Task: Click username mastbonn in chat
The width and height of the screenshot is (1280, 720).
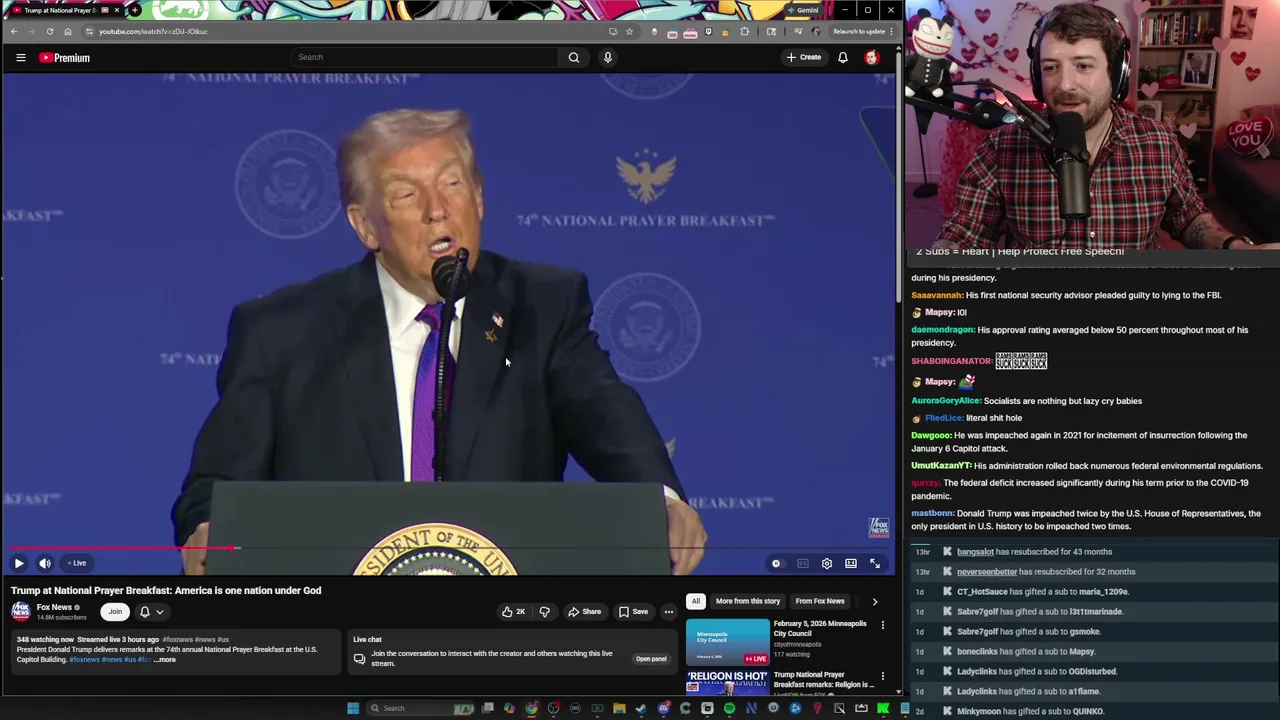Action: click(932, 514)
